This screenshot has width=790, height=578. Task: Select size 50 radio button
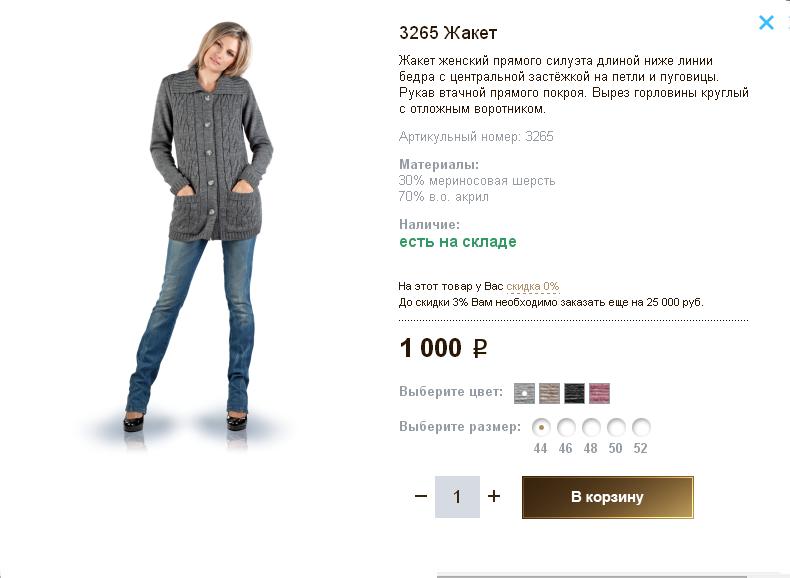pos(616,426)
